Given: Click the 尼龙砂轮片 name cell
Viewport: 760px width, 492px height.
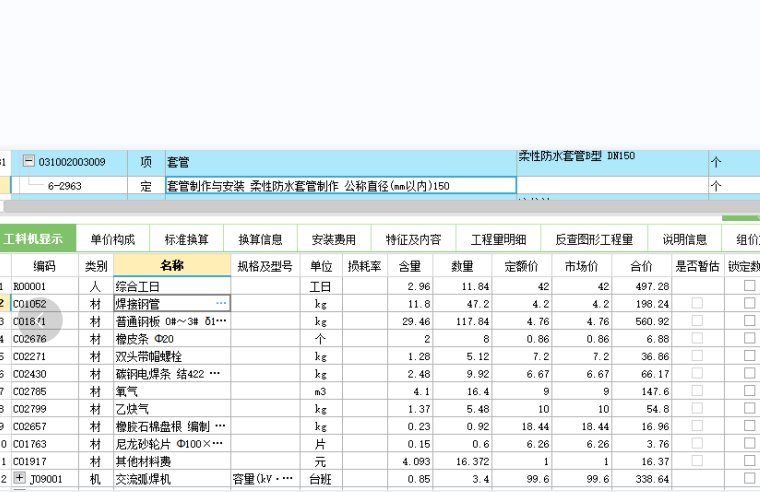Looking at the screenshot, I should [172, 444].
